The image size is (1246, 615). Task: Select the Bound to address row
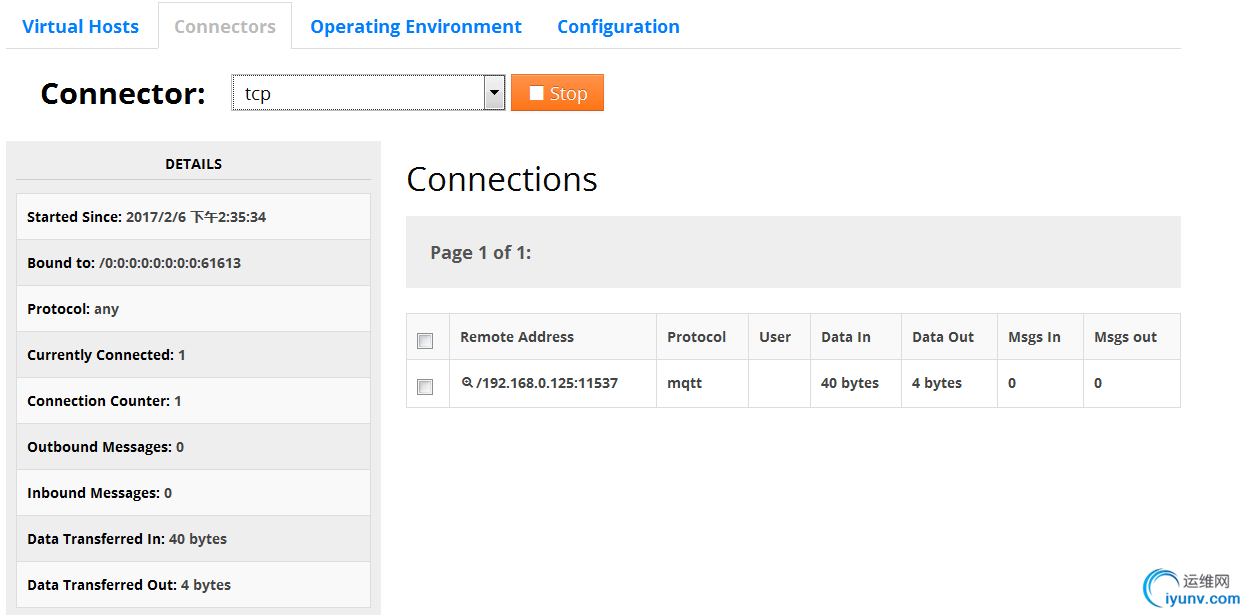[194, 263]
